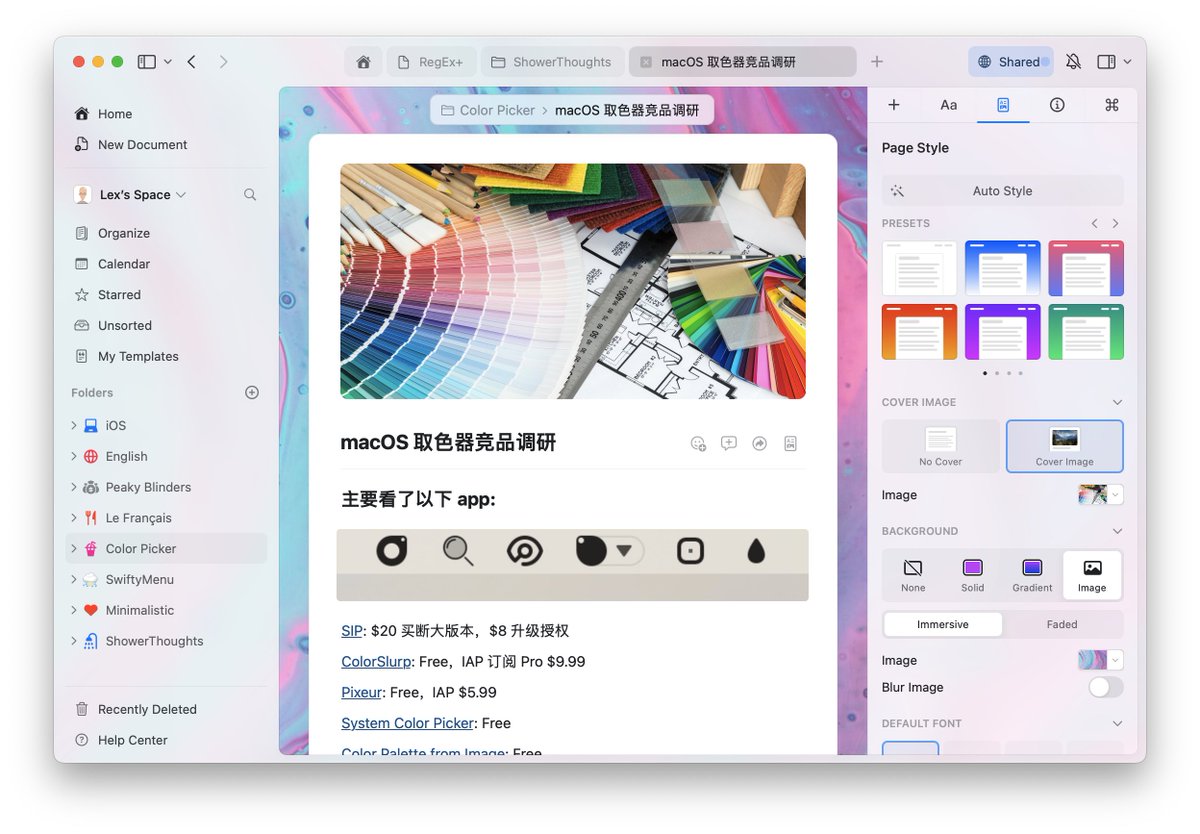Toggle the right inspector panel icon
Viewport: 1200px width, 834px height.
pyautogui.click(x=1106, y=62)
